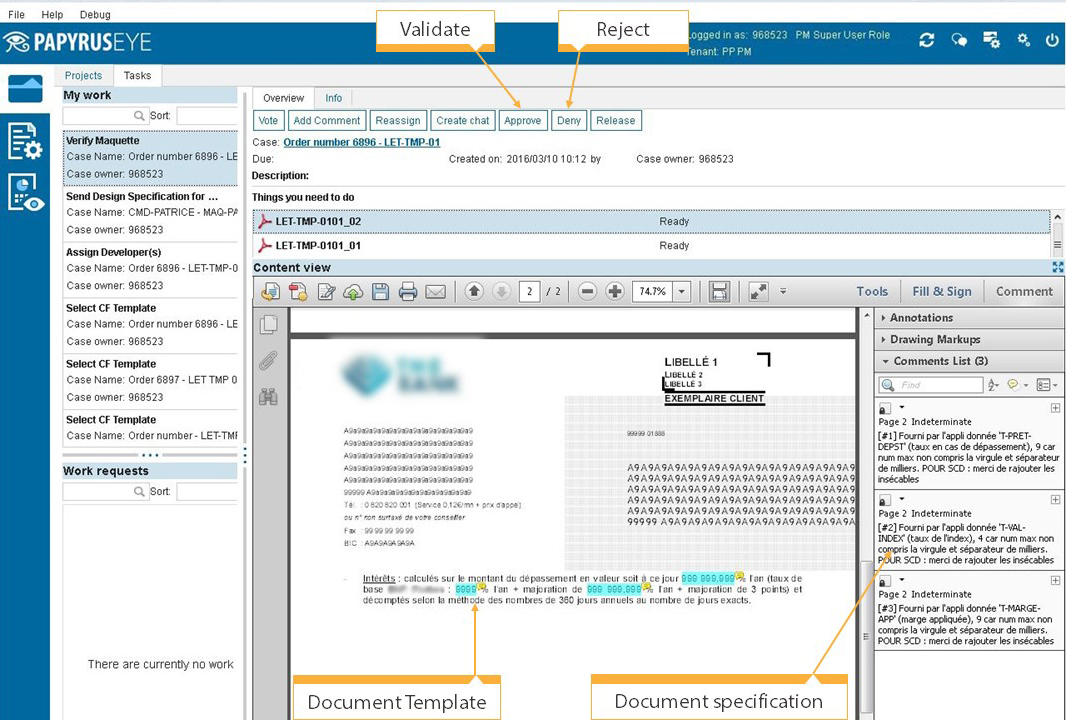This screenshot has height=720, width=1066.
Task: Expand the first comment with plus box
Action: [x=1055, y=408]
